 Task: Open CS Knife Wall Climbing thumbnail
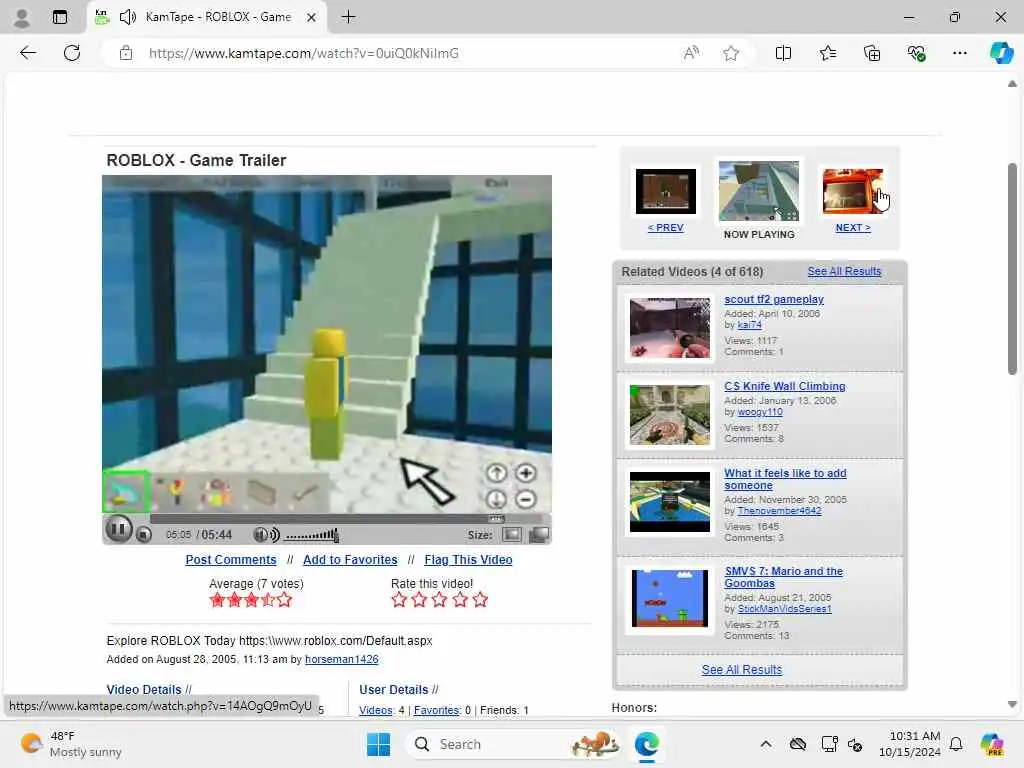click(x=669, y=415)
